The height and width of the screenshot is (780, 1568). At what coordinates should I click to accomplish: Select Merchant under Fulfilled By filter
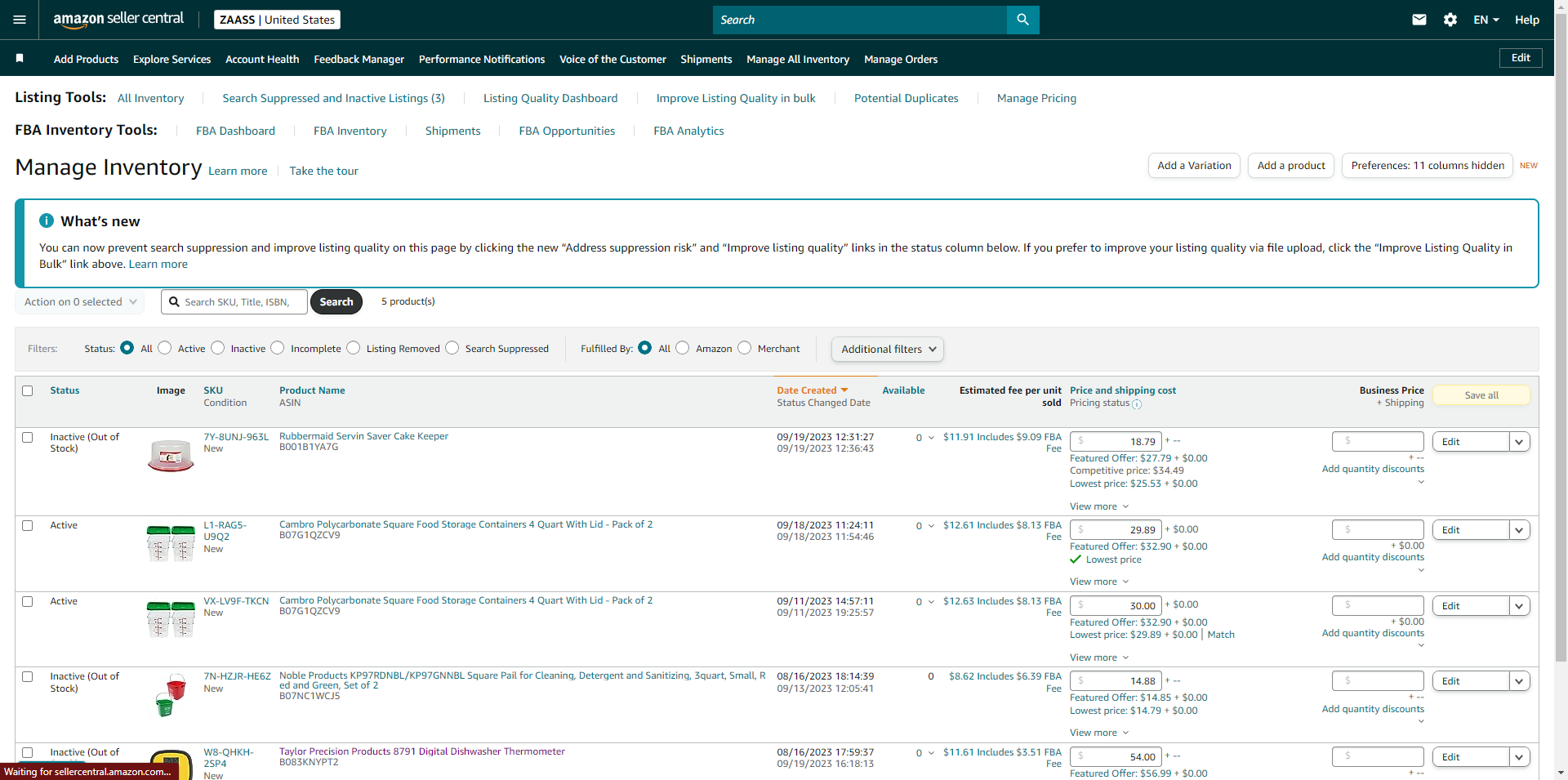(745, 348)
